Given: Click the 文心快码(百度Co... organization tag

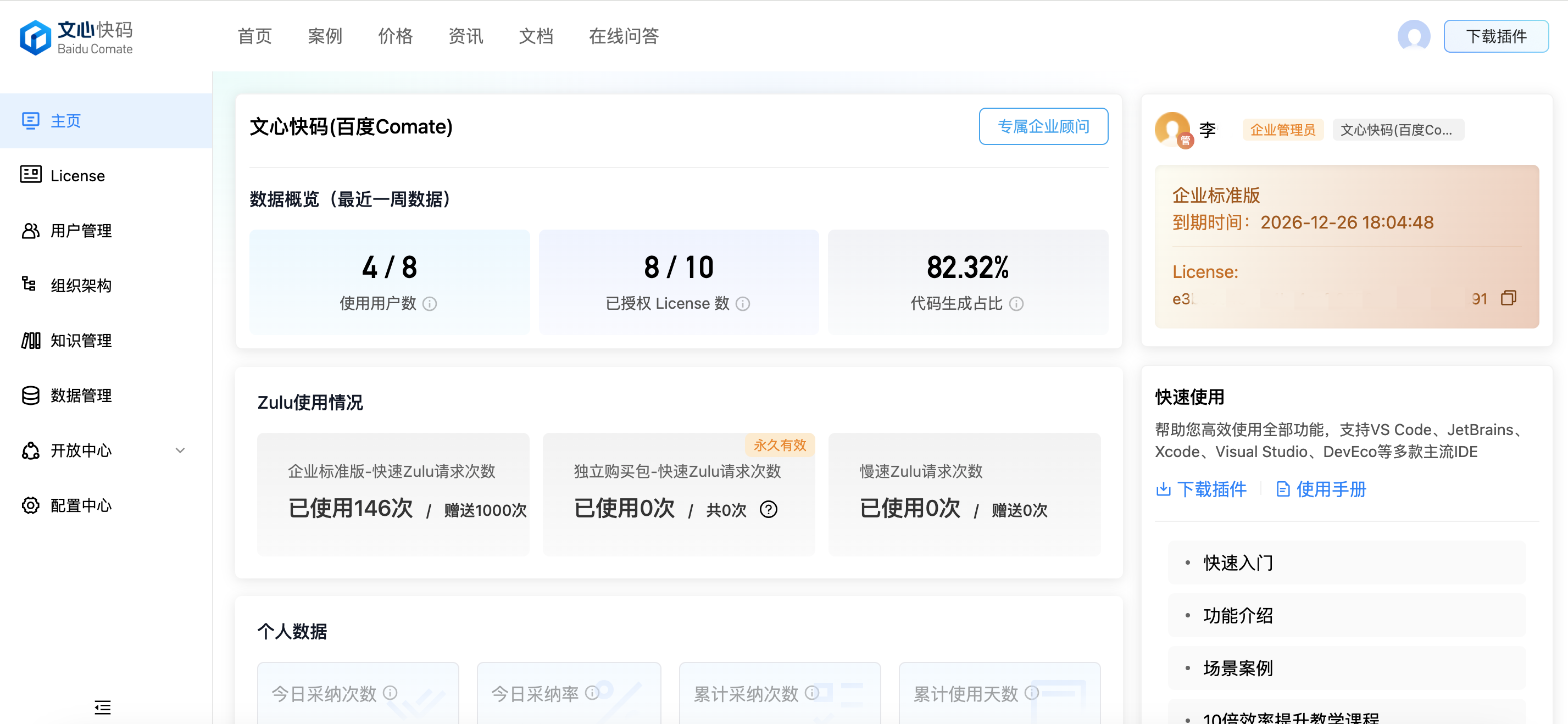Looking at the screenshot, I should 1398,130.
